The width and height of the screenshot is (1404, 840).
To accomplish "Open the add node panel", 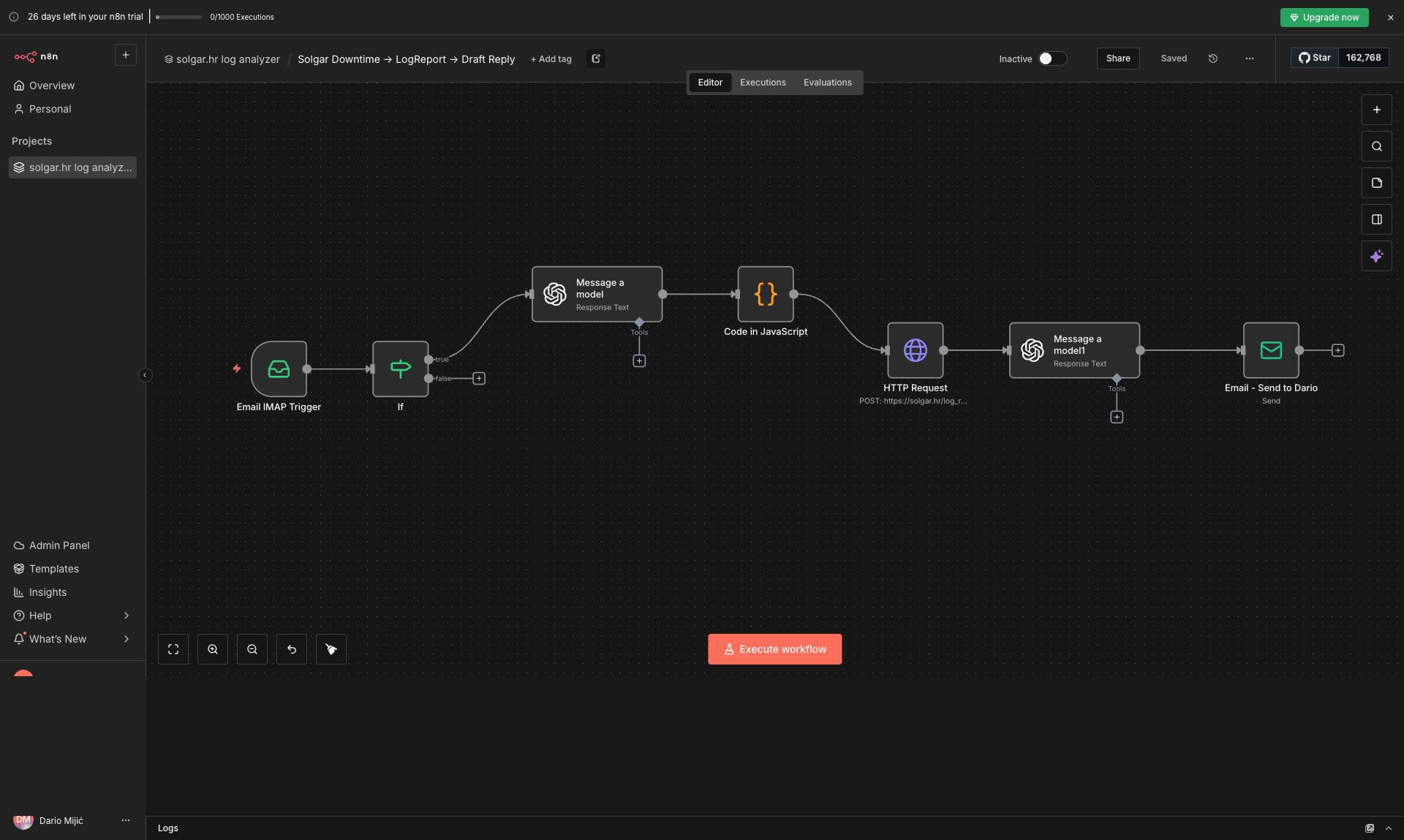I will click(x=1377, y=110).
